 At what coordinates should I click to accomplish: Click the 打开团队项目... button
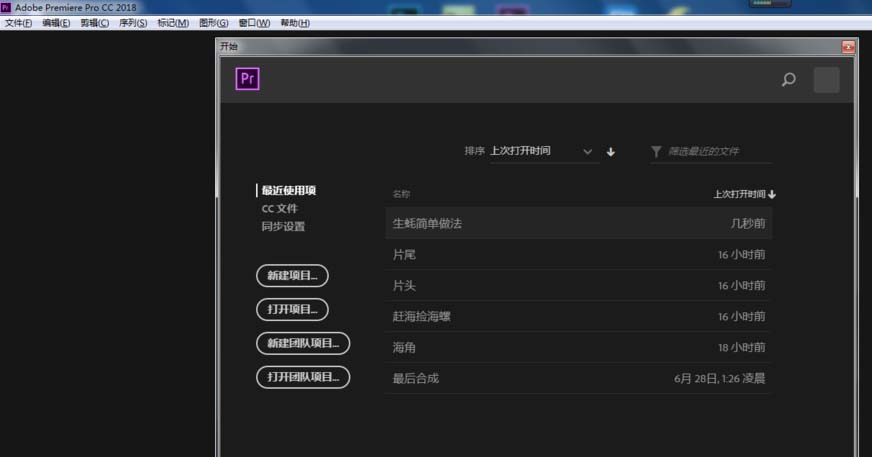point(303,377)
